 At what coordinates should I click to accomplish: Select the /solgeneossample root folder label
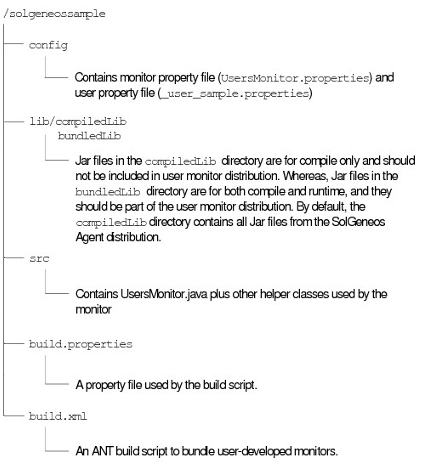pos(54,14)
